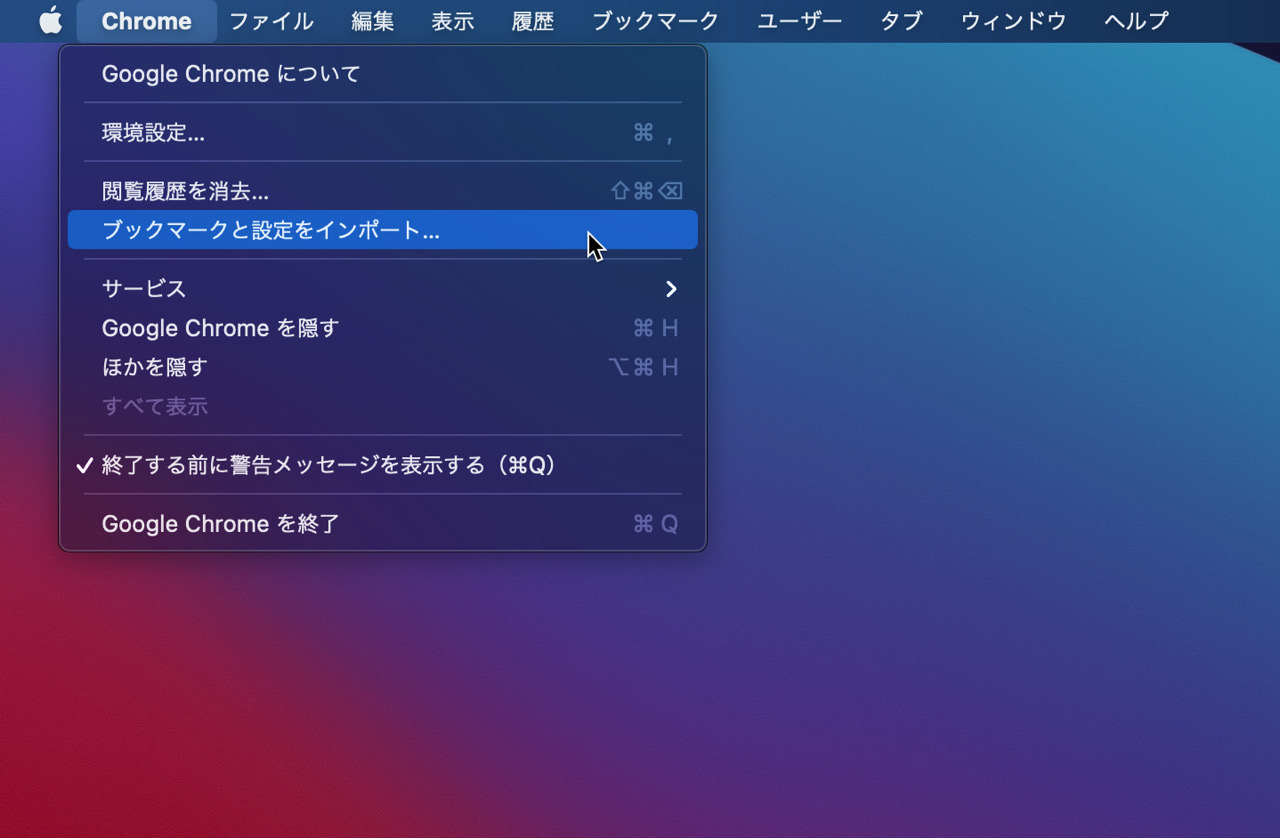Select Google Chrome について
This screenshot has height=838, width=1280.
(382, 74)
